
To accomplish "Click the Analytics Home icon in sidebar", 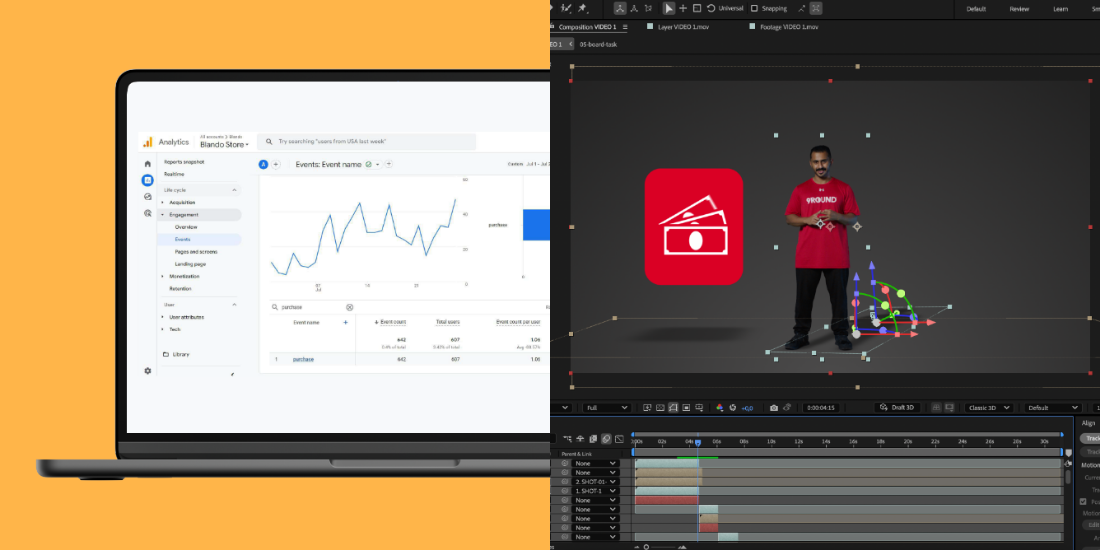I will point(148,163).
